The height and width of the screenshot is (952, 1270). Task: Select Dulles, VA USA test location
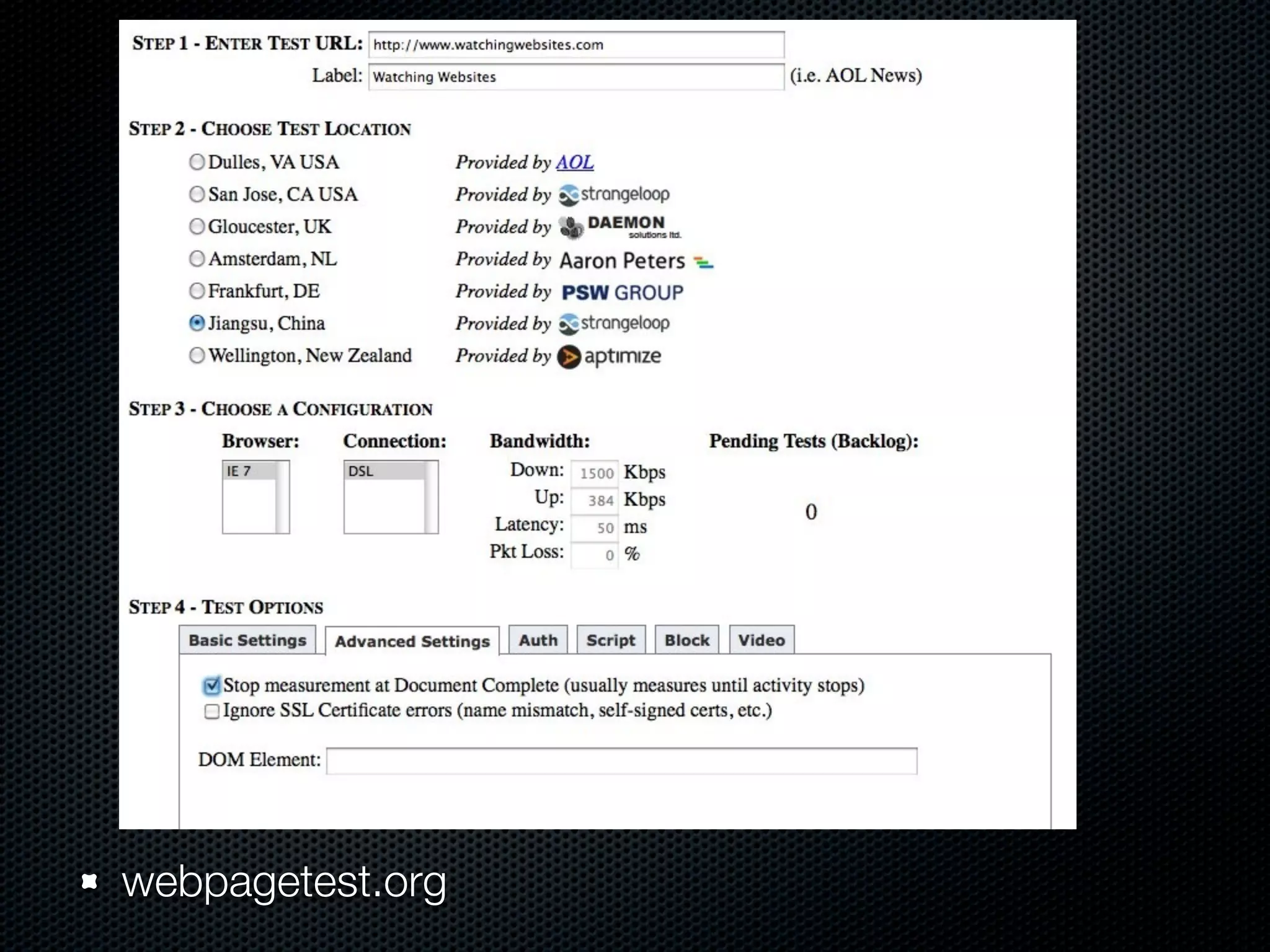point(197,162)
